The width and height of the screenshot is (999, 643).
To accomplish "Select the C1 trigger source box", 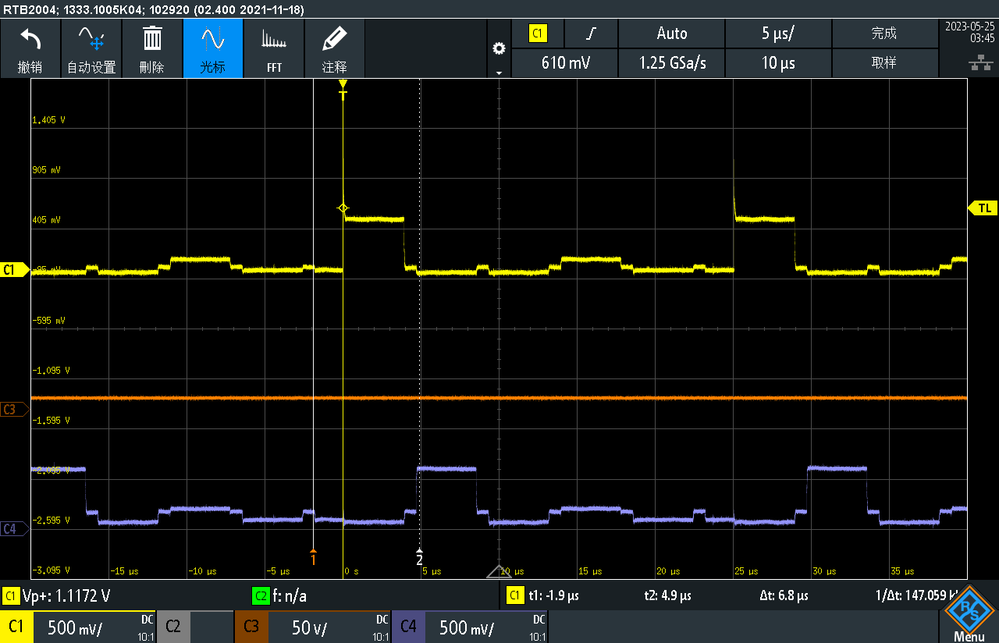I will 538,33.
